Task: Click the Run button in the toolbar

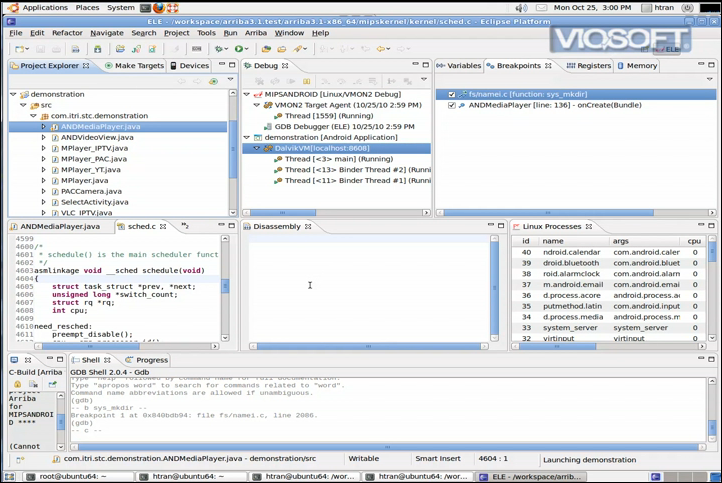Action: (239, 49)
